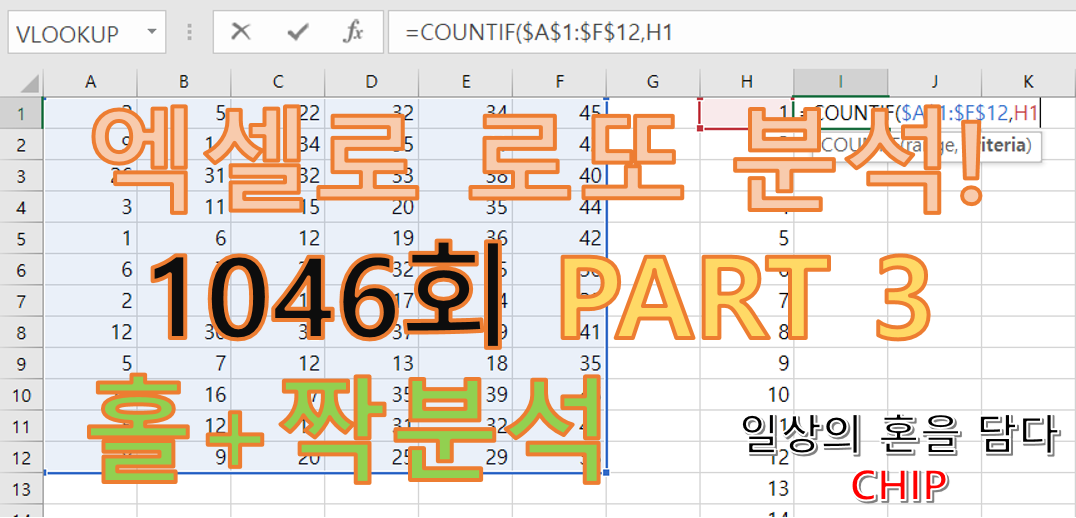Select row 7 header
The image size is (1076, 518).
[21, 301]
